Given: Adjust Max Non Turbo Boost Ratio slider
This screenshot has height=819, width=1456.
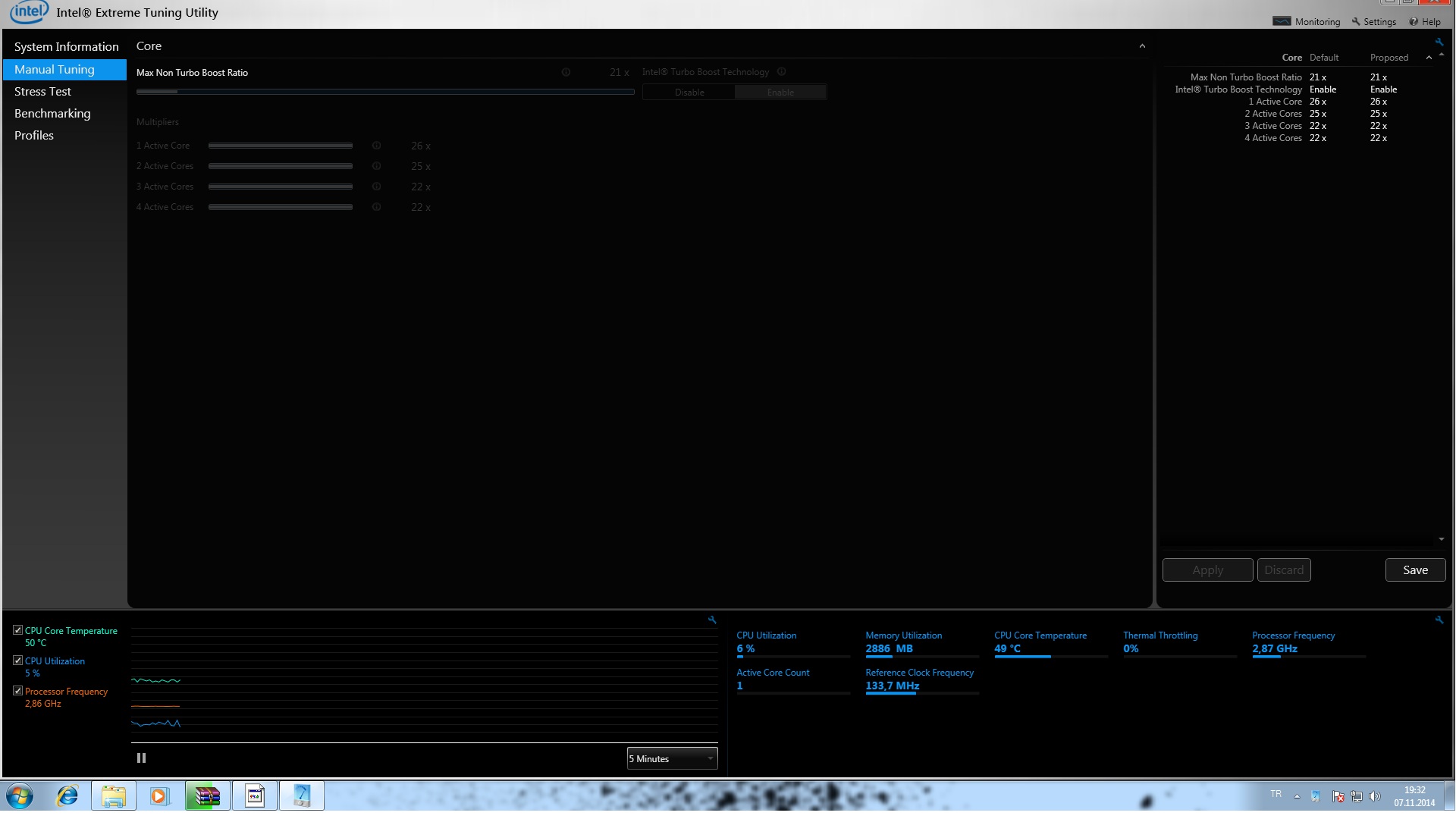Looking at the screenshot, I should pyautogui.click(x=385, y=92).
